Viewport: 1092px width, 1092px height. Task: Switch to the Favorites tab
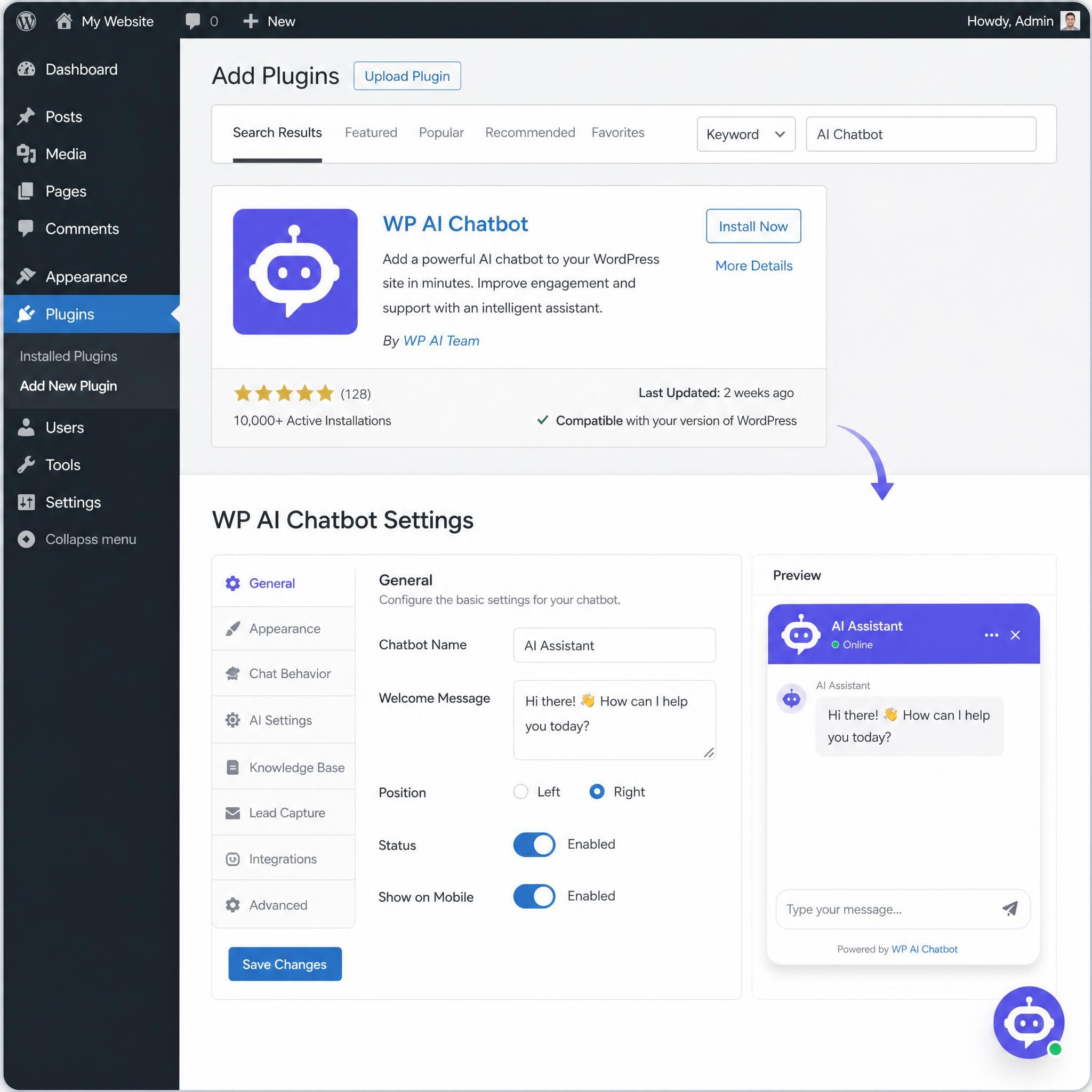pyautogui.click(x=618, y=132)
